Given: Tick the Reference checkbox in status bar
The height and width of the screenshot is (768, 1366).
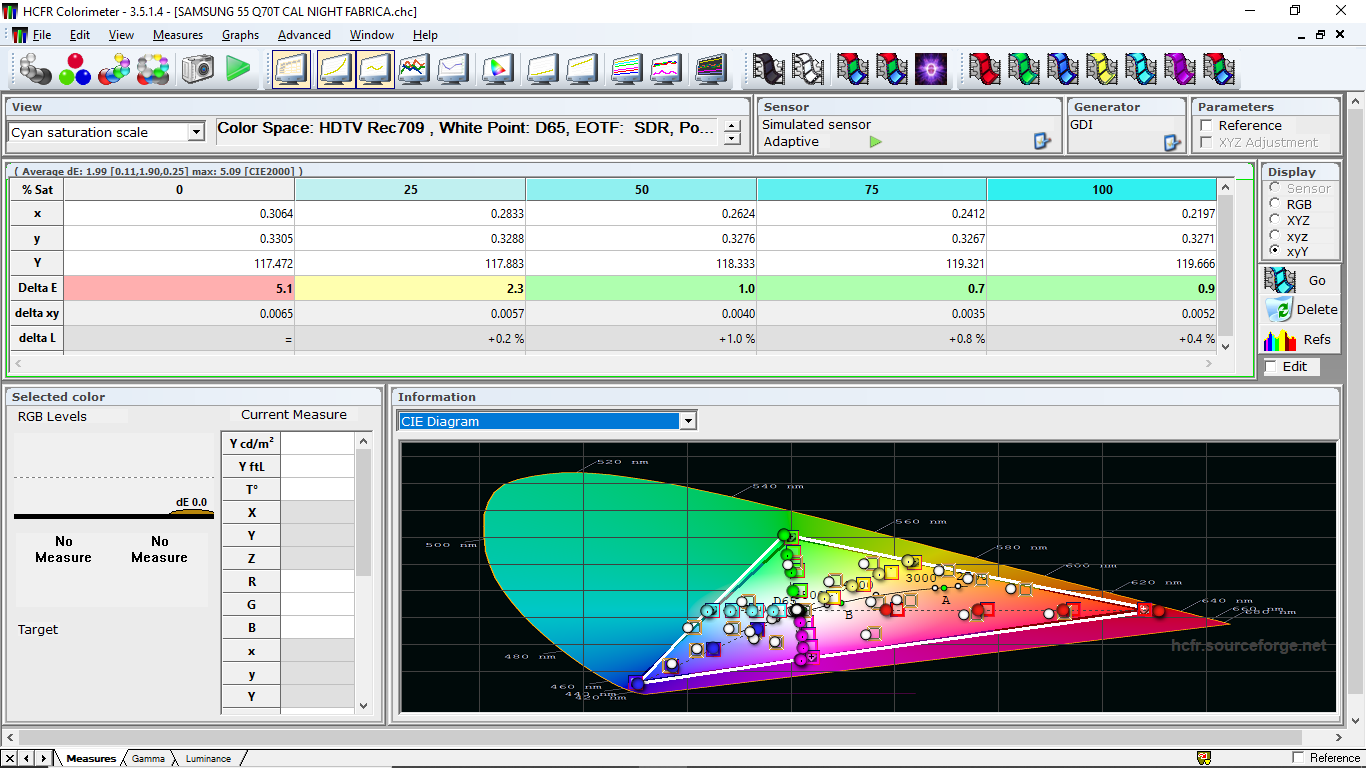Looking at the screenshot, I should (x=1299, y=758).
